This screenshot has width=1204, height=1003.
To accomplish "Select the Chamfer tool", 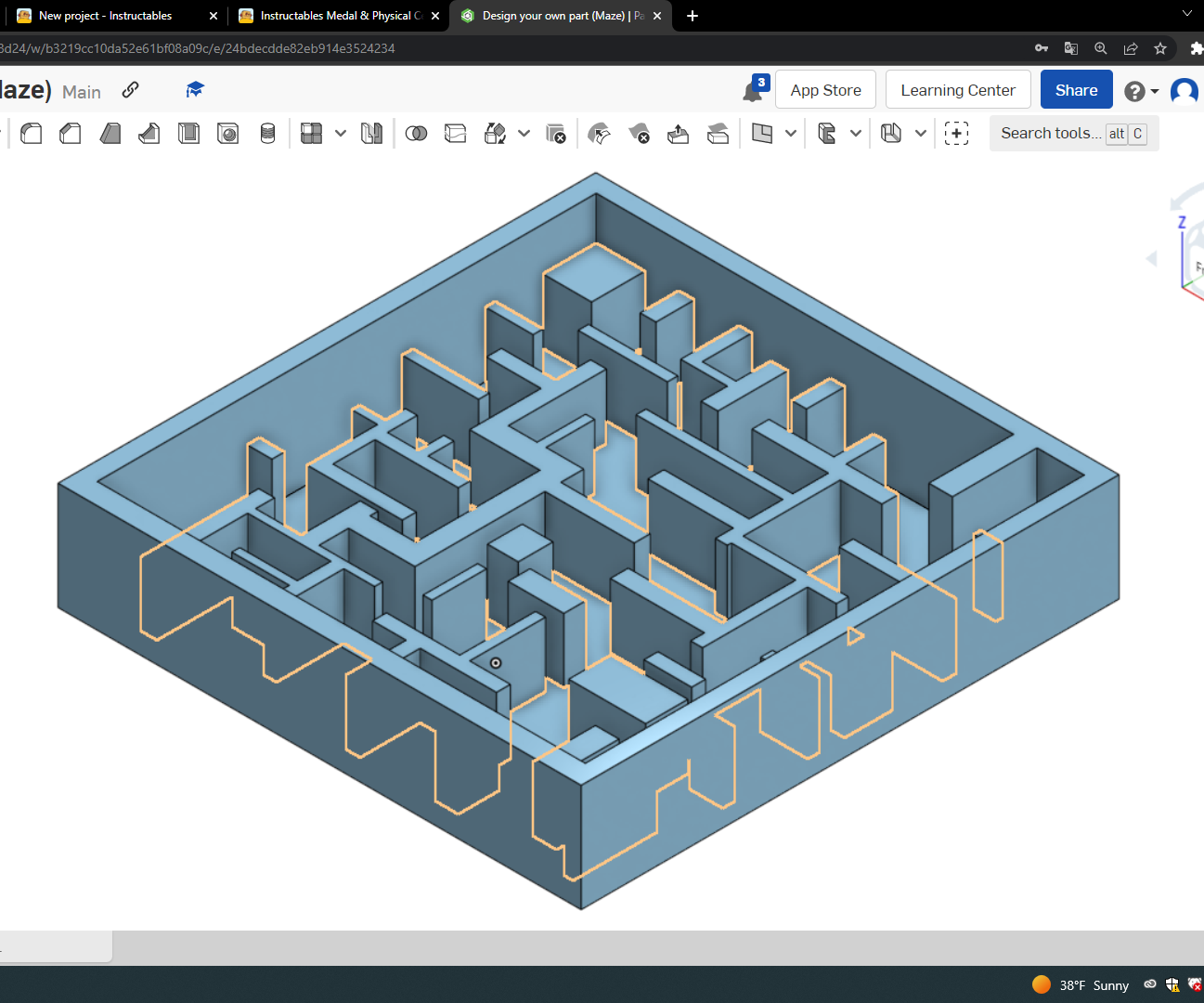I will [70, 133].
